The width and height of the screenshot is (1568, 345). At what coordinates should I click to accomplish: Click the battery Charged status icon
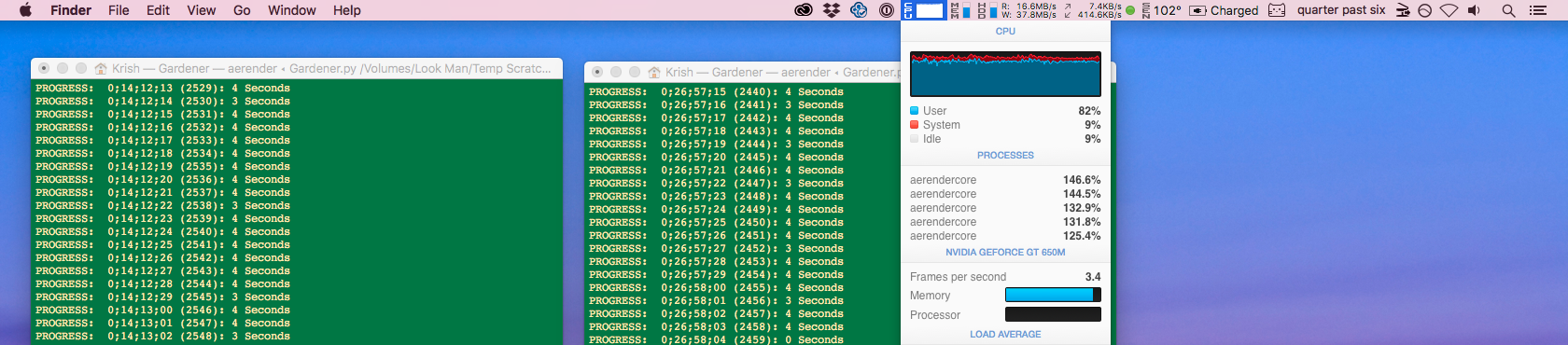1224,10
